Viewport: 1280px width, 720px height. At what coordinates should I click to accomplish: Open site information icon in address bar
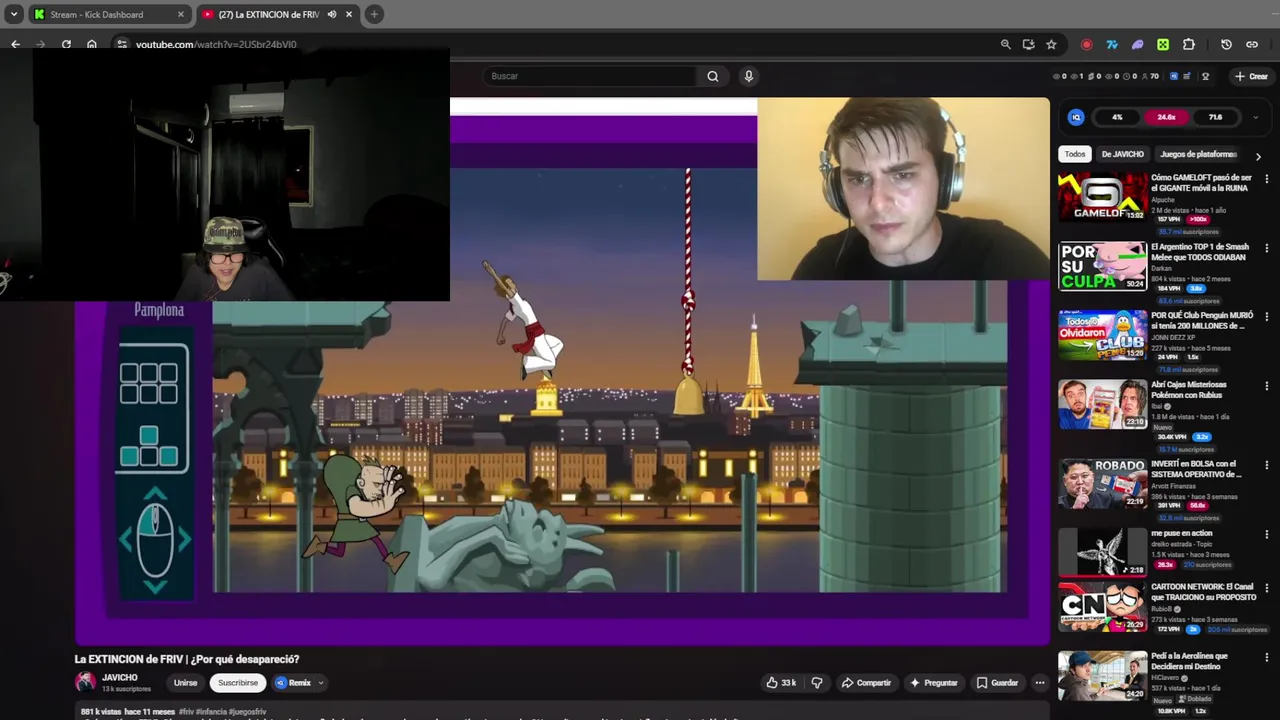[x=121, y=44]
